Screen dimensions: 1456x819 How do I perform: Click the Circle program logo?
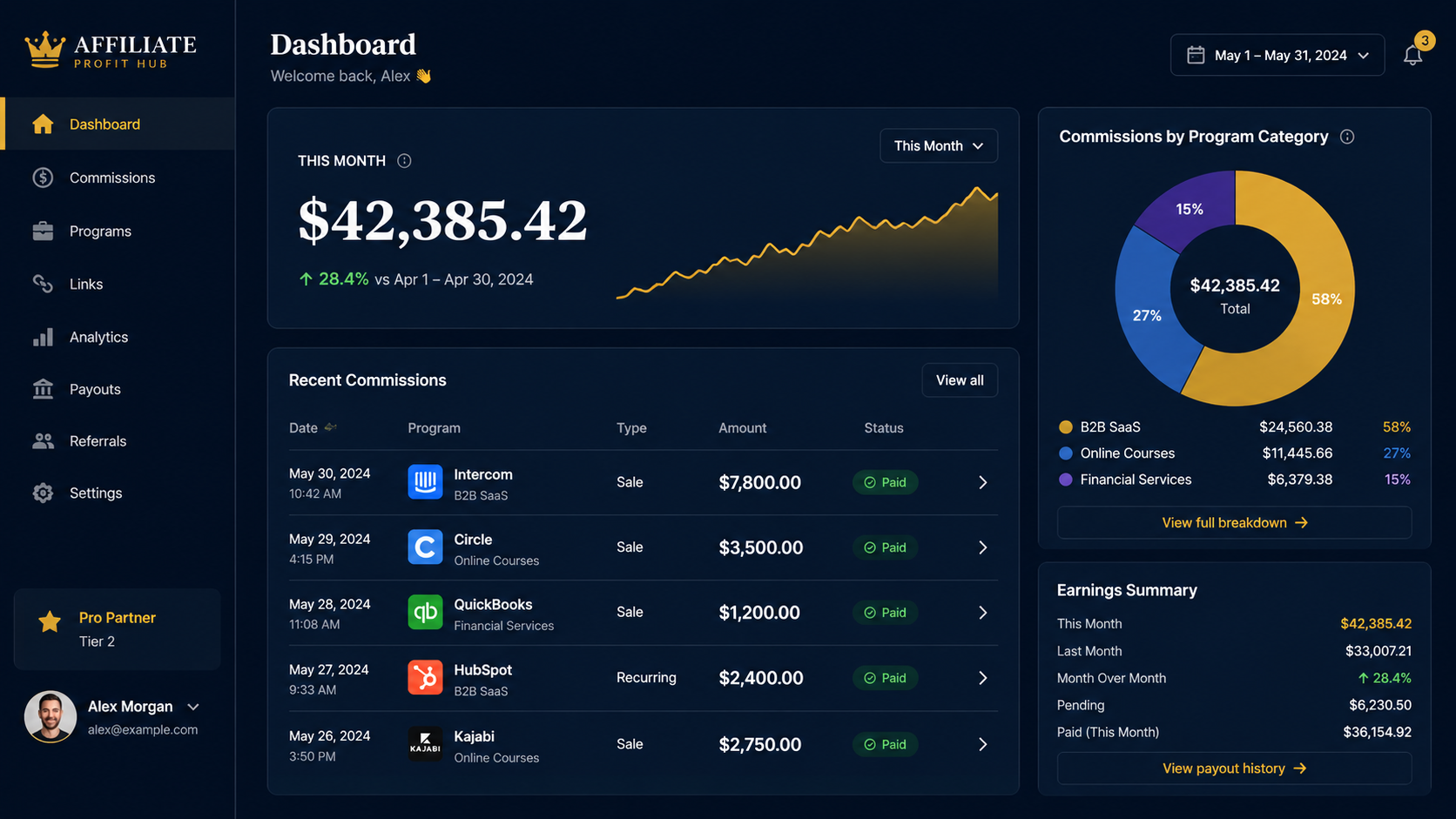coord(425,547)
